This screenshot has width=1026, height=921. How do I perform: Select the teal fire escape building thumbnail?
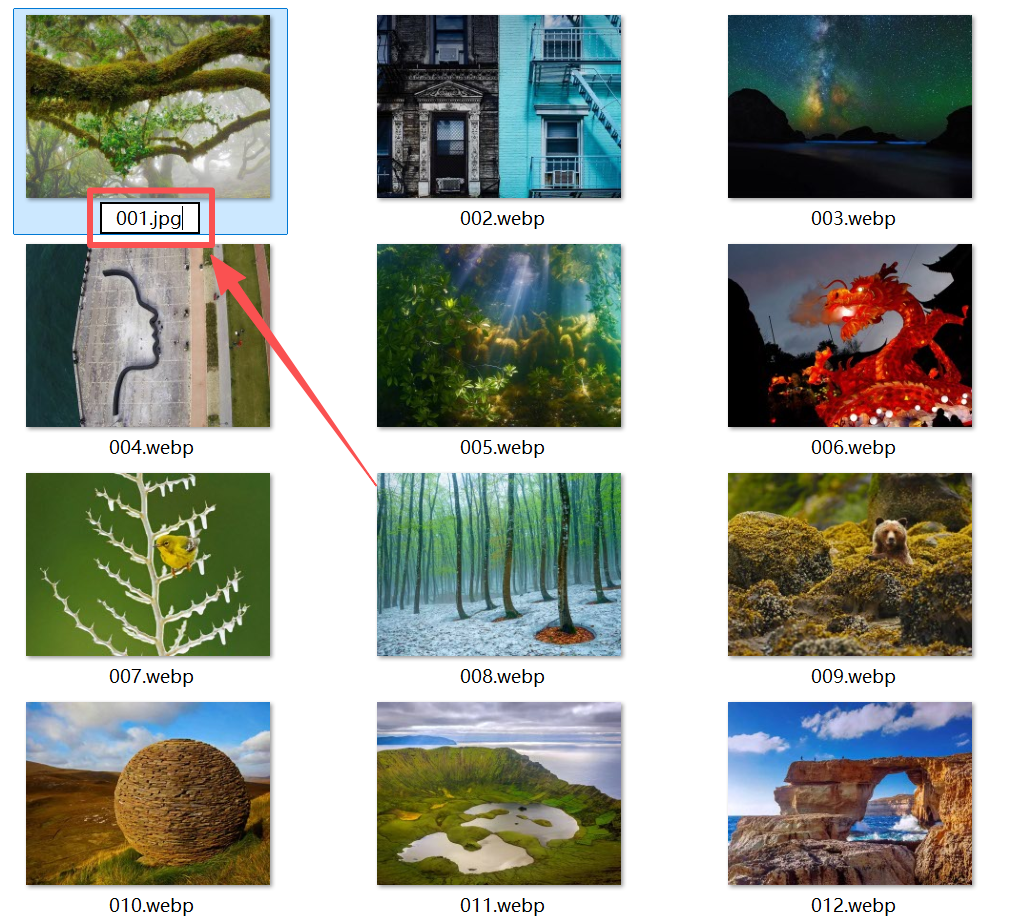499,107
